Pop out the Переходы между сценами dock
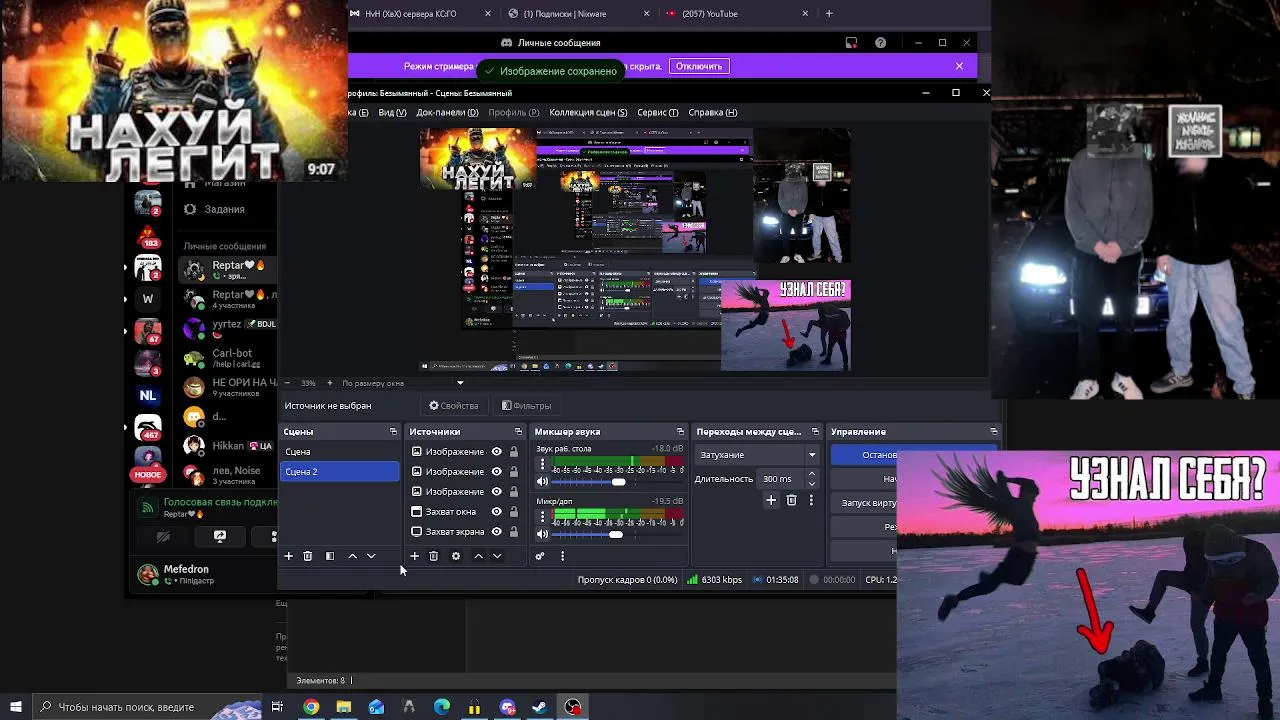The image size is (1280, 720). (815, 432)
